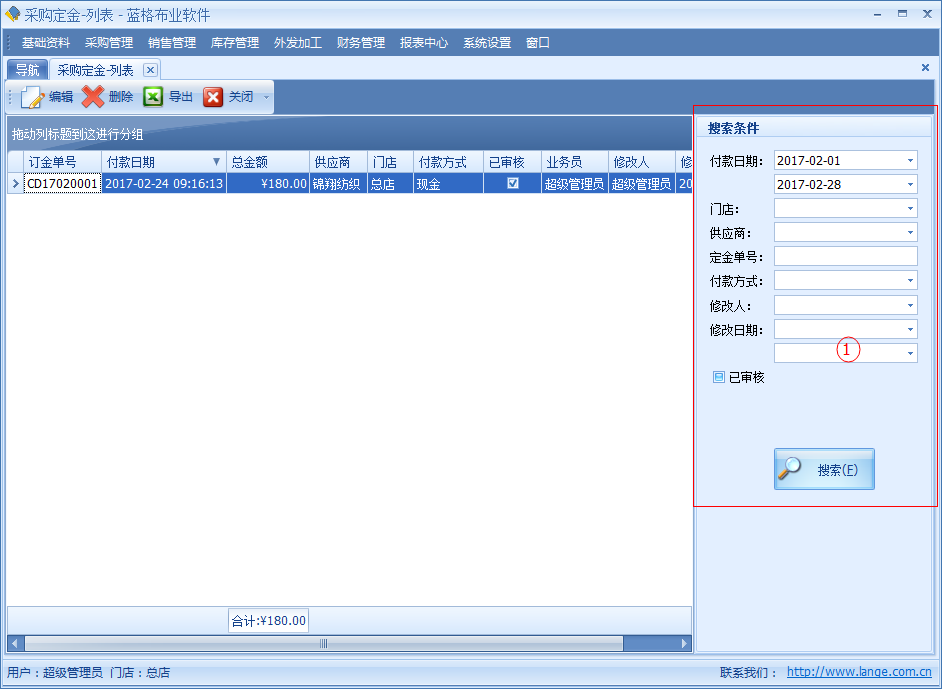Open the 付款方式 dropdown
This screenshot has width=942, height=689.
910,281
